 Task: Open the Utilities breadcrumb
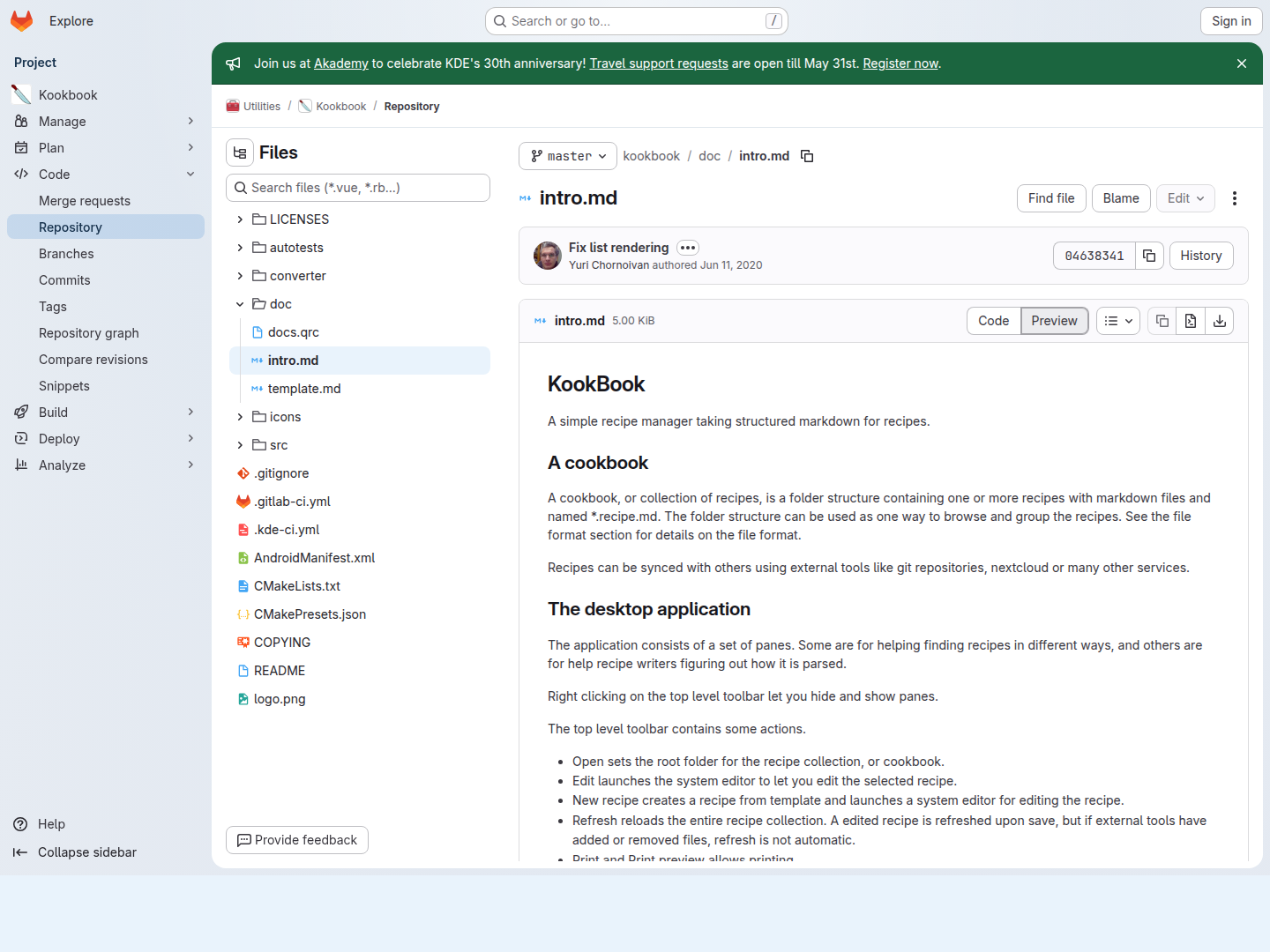253,107
